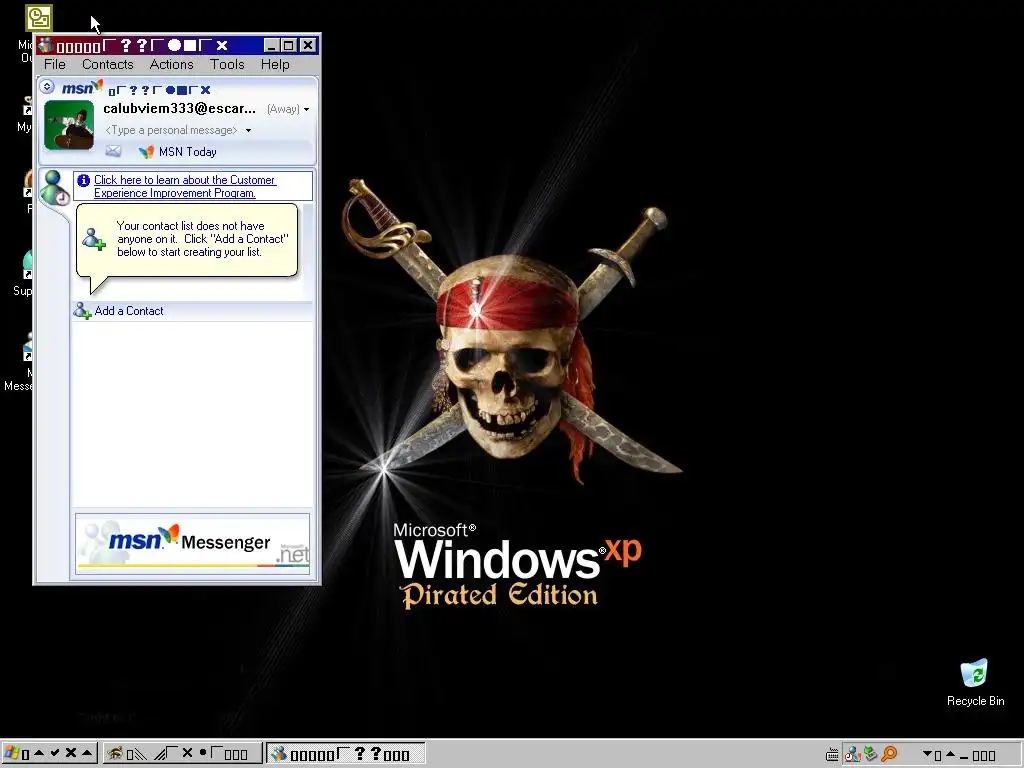Screen dimensions: 1024x768
Task: Close the MSN Messenger window
Action: [308, 45]
